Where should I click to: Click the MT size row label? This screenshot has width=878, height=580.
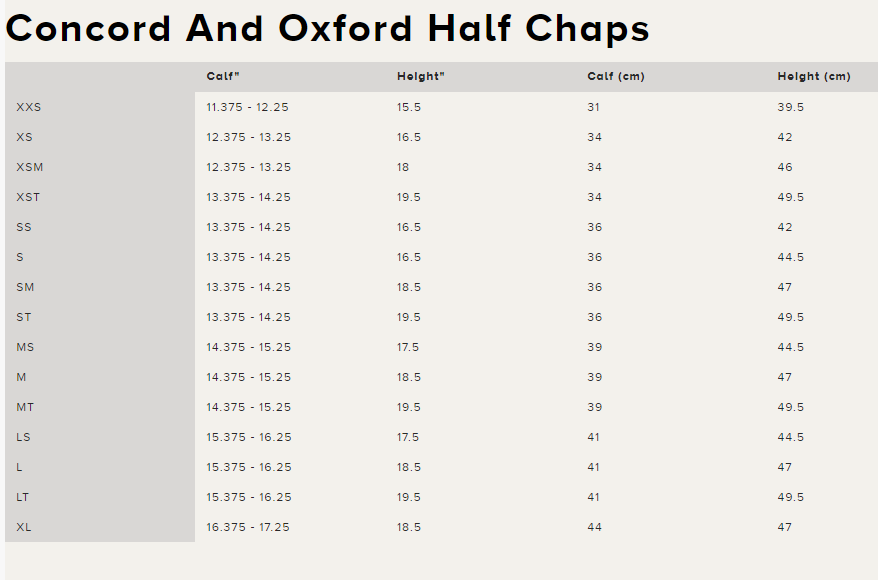[25, 407]
